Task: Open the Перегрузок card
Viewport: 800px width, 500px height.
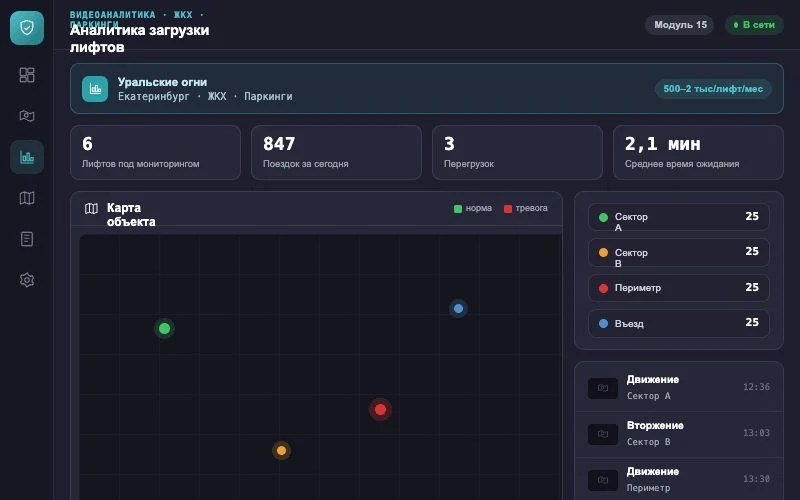Action: point(517,153)
